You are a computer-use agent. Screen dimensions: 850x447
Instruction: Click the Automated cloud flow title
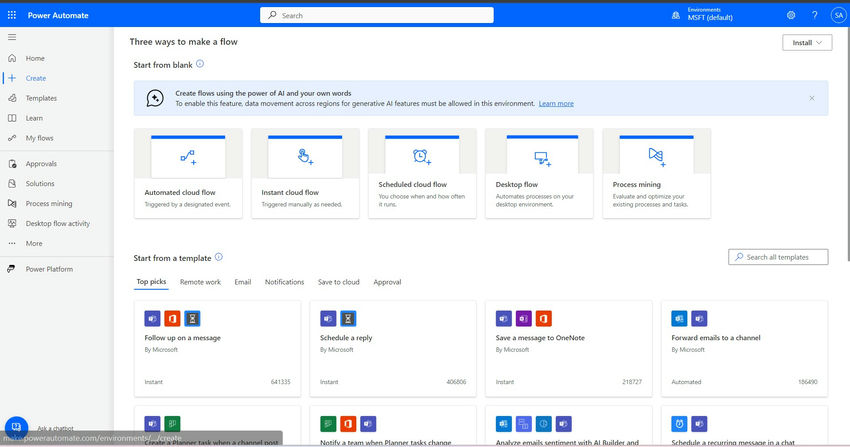tap(180, 192)
